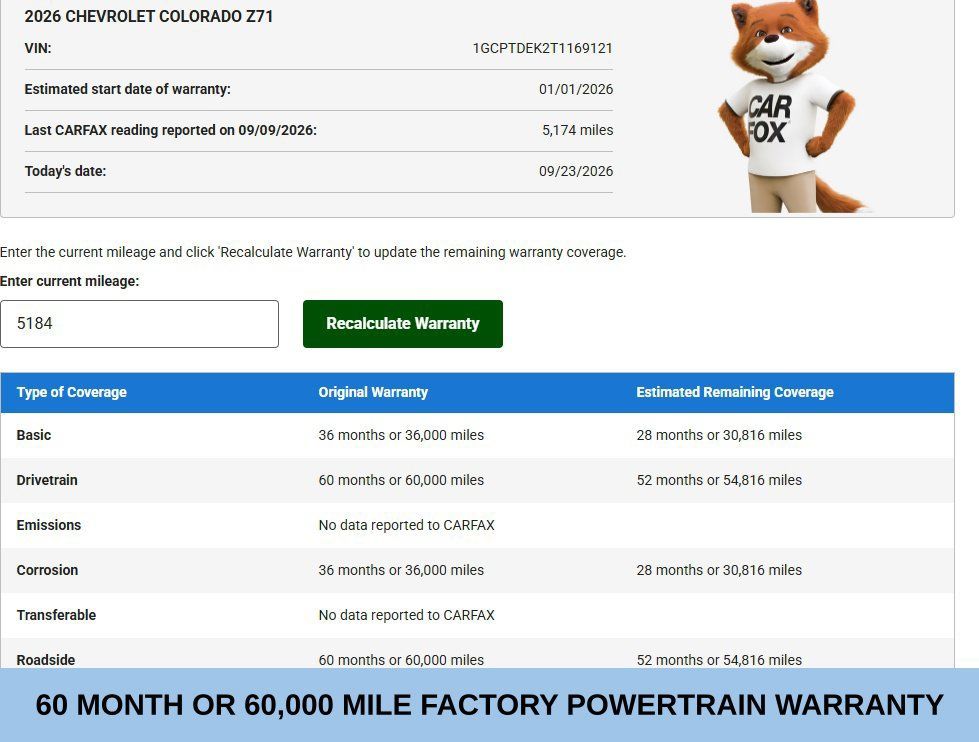Click the 2026 Chevrolet Colorado Z71 heading

click(x=149, y=16)
